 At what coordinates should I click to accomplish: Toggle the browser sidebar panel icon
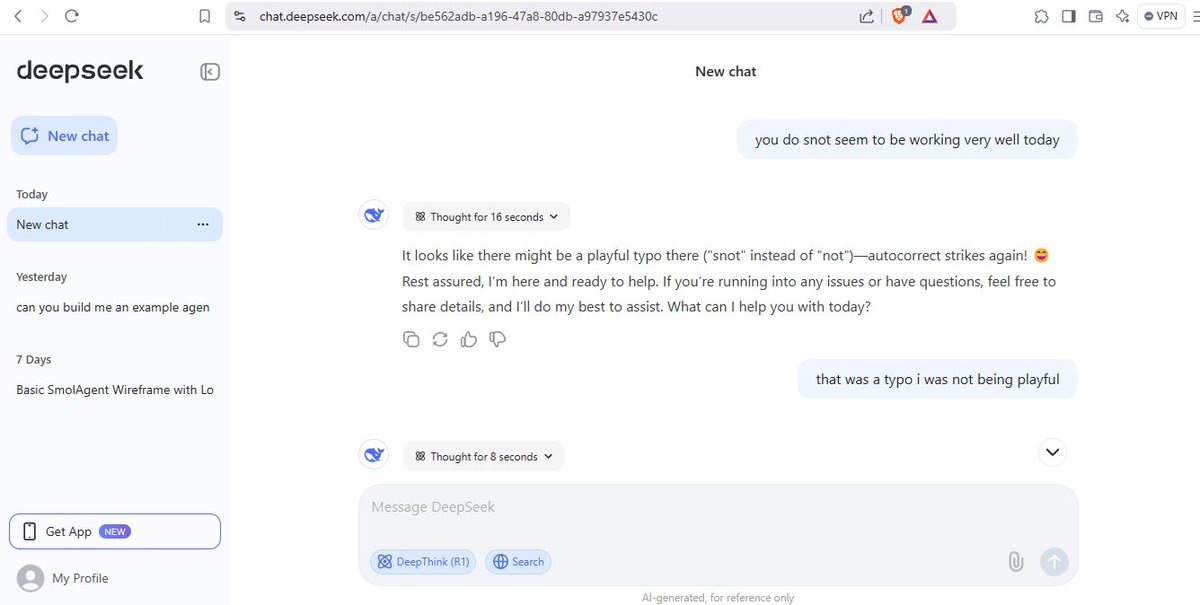pyautogui.click(x=1068, y=16)
